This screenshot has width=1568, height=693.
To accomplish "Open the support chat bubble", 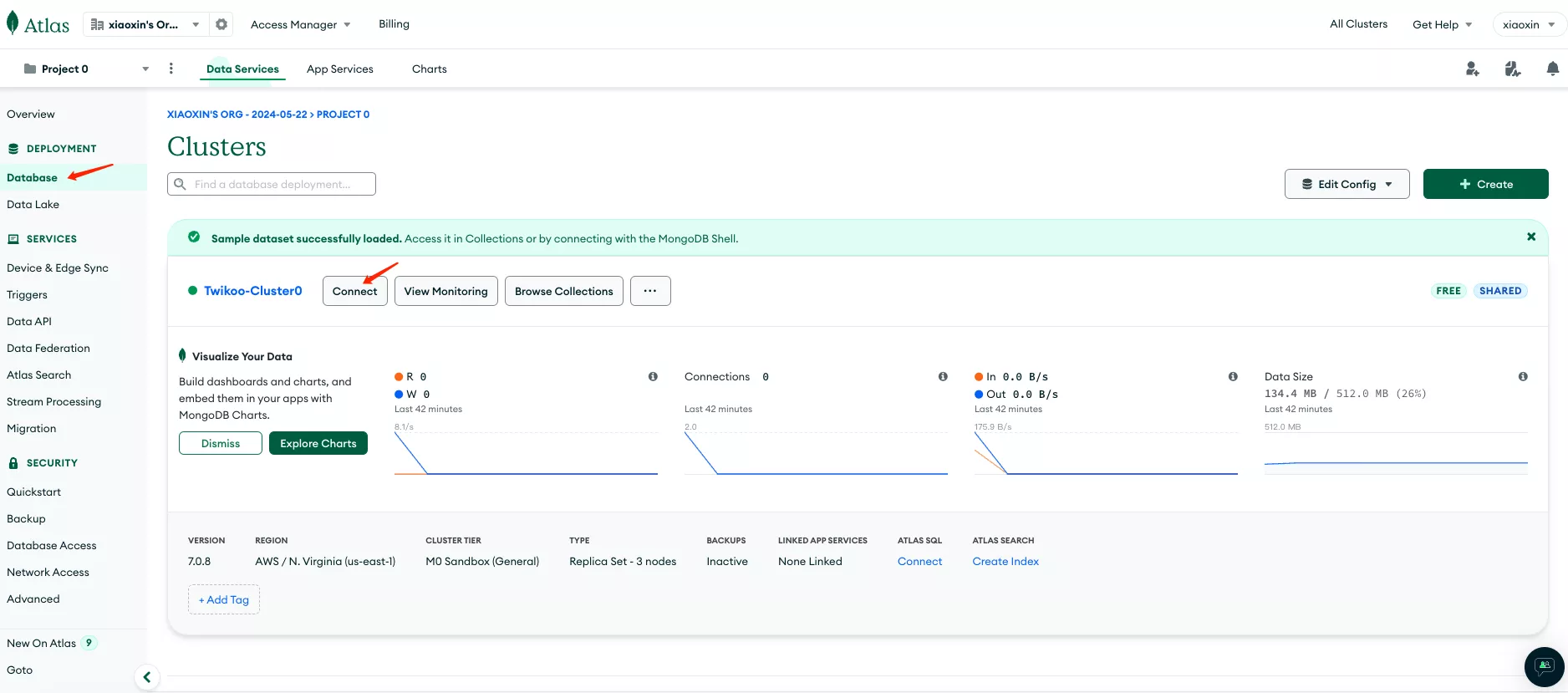I will (1544, 666).
